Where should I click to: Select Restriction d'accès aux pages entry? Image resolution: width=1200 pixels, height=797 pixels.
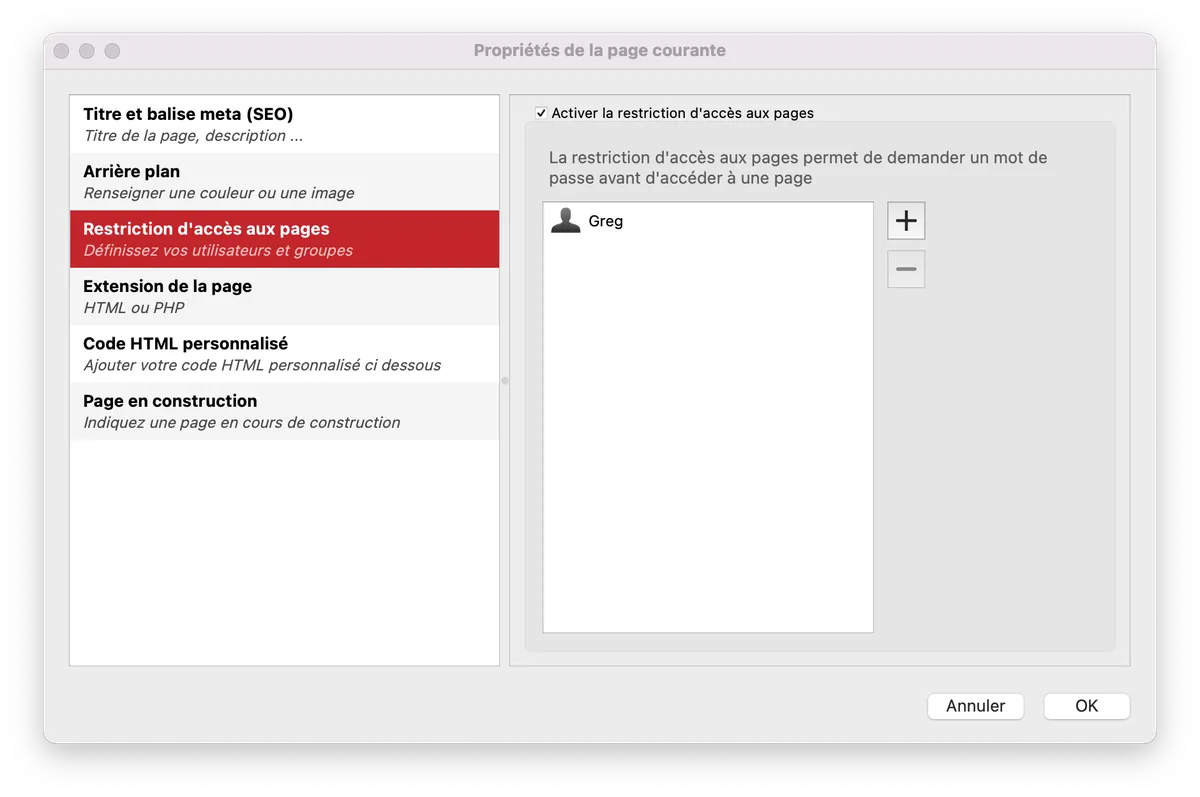click(x=284, y=239)
